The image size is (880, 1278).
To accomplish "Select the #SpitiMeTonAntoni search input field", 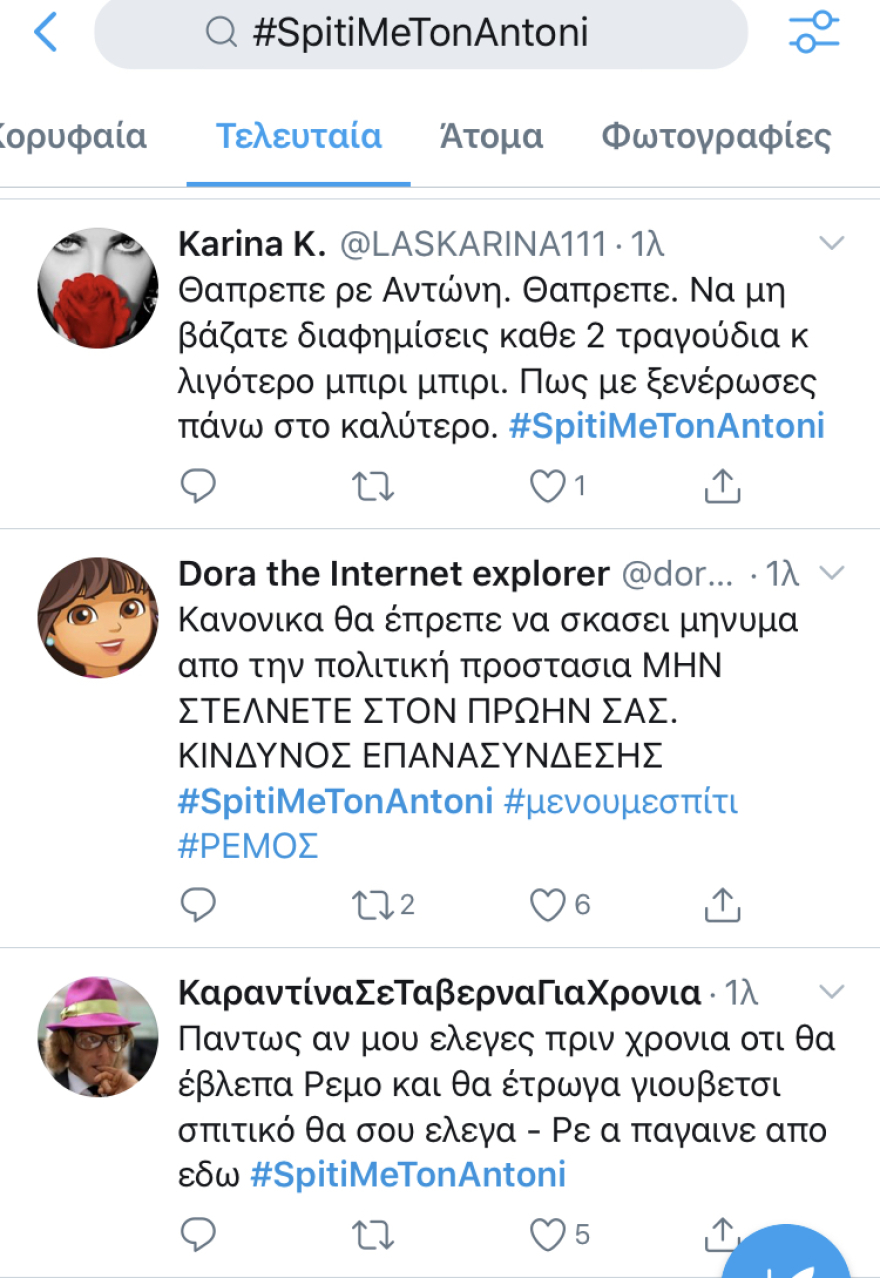I will click(420, 31).
